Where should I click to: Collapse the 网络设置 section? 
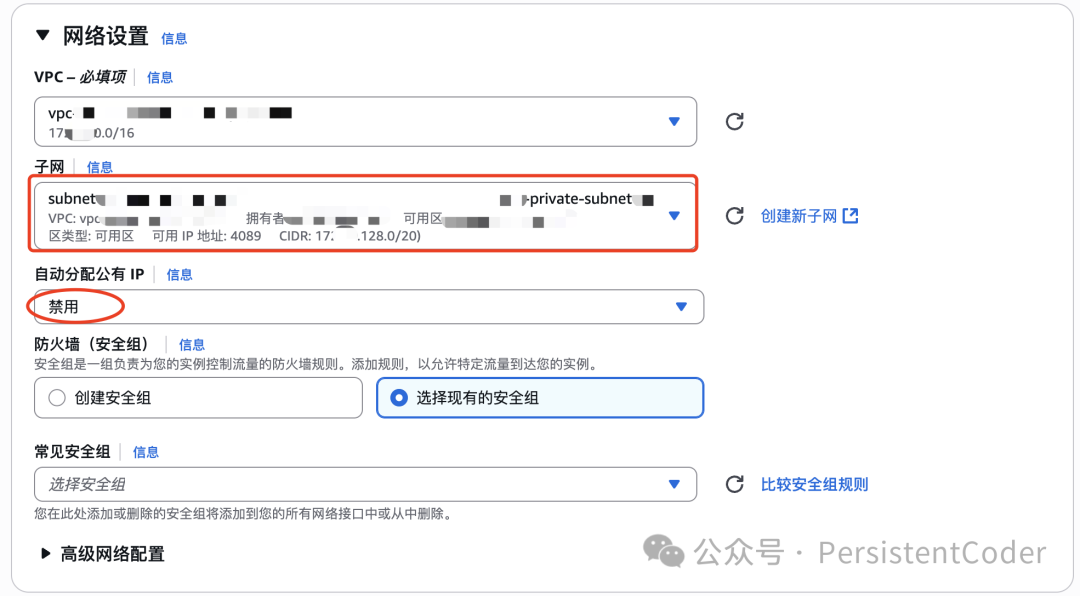[43, 35]
